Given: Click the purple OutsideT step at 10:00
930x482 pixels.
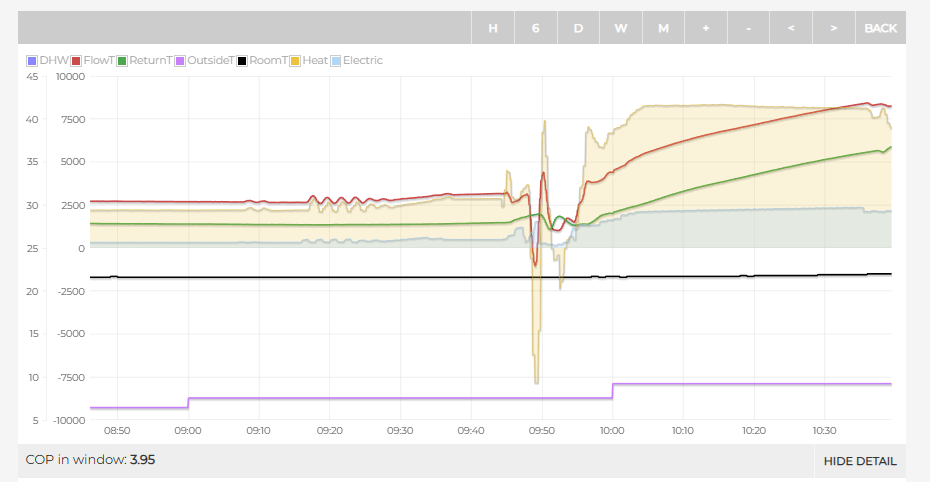Looking at the screenshot, I should (613, 390).
